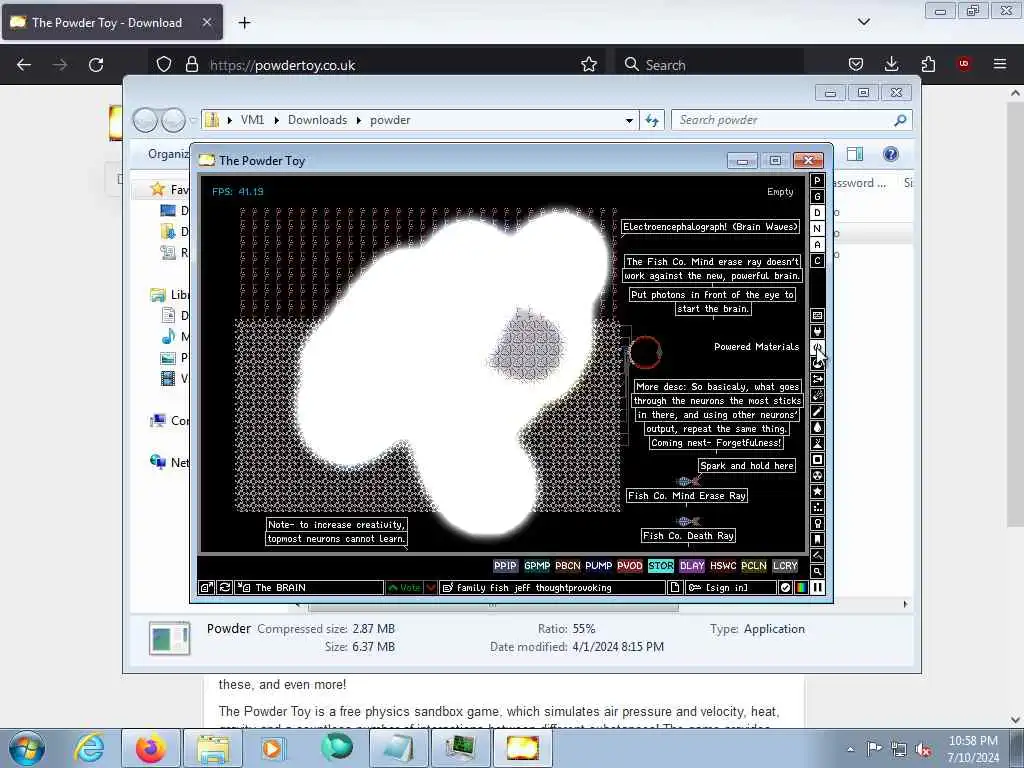Open the Sensors element menu icon
The height and width of the screenshot is (768, 1024).
click(x=817, y=364)
